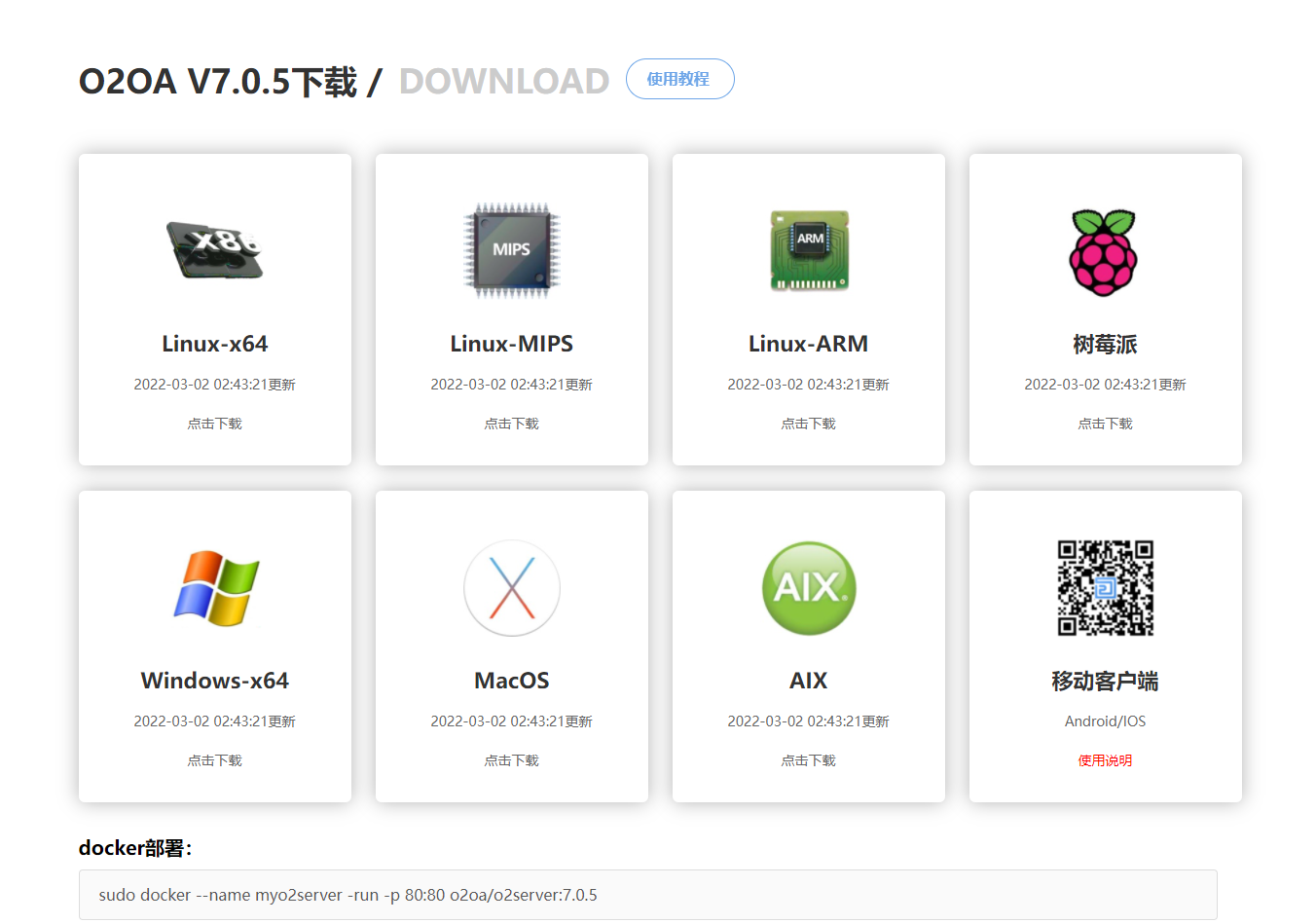This screenshot has width=1316, height=924.
Task: Select the Linux-MIPS title
Action: click(512, 344)
